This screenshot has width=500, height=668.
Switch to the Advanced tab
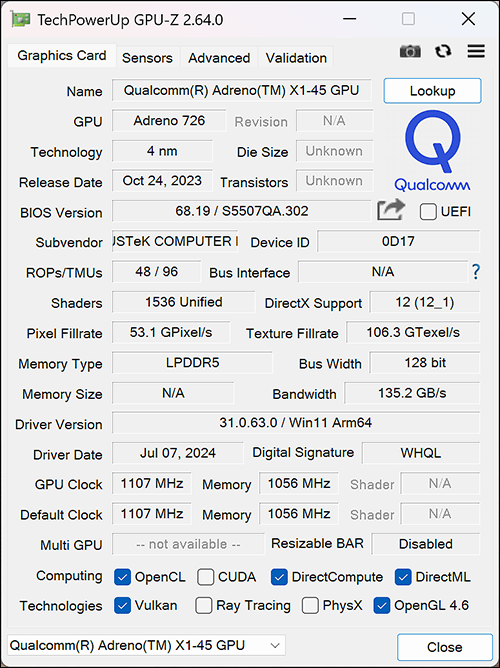click(x=219, y=58)
